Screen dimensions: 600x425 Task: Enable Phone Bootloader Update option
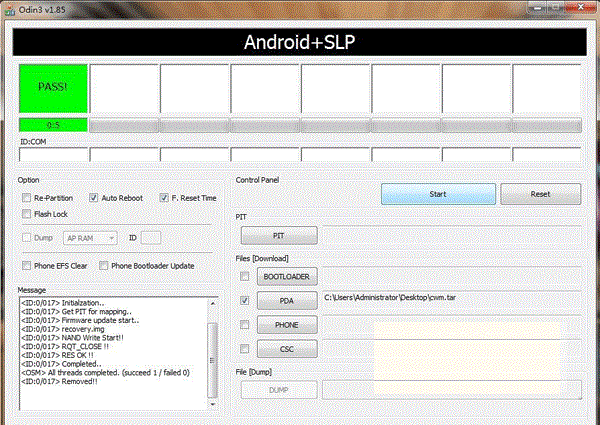click(103, 265)
